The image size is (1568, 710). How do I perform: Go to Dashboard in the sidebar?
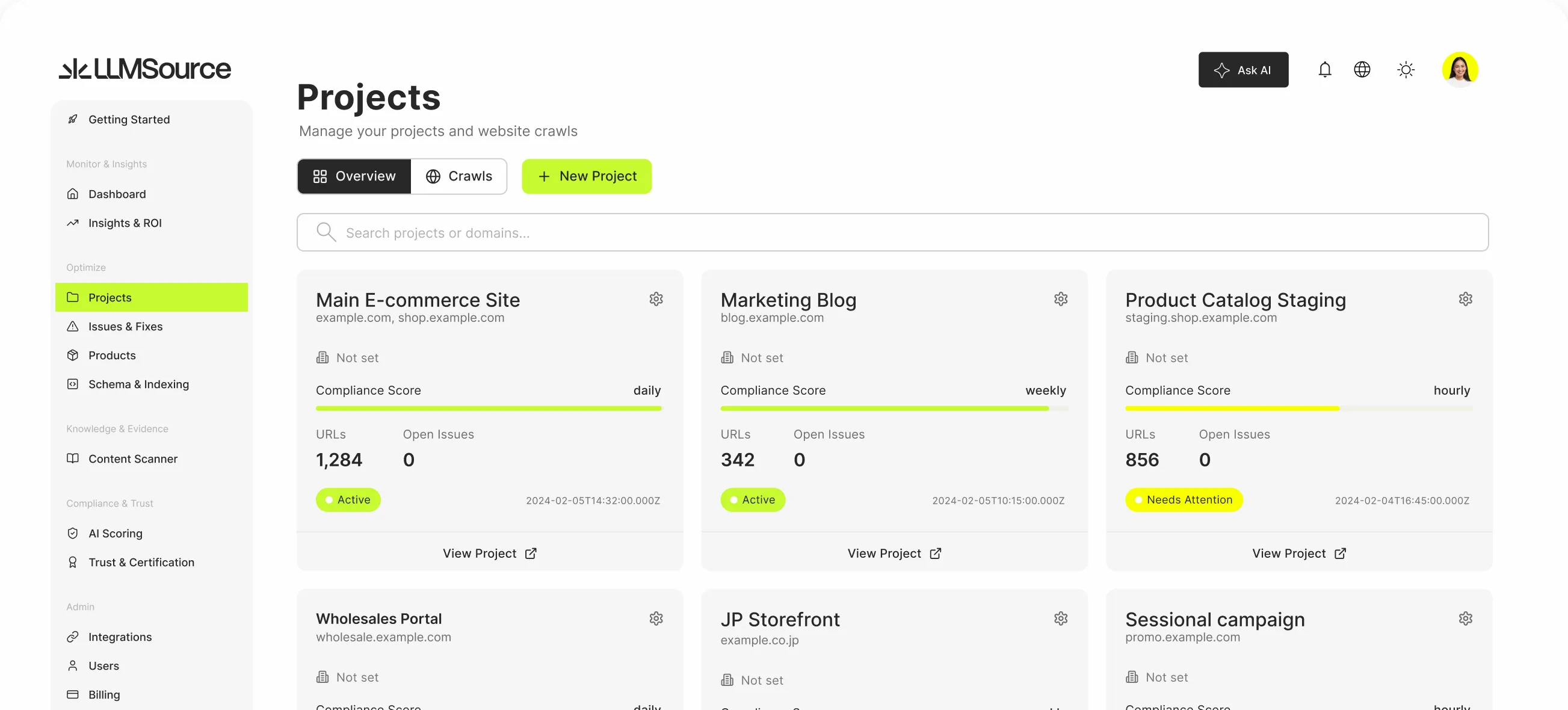point(152,194)
